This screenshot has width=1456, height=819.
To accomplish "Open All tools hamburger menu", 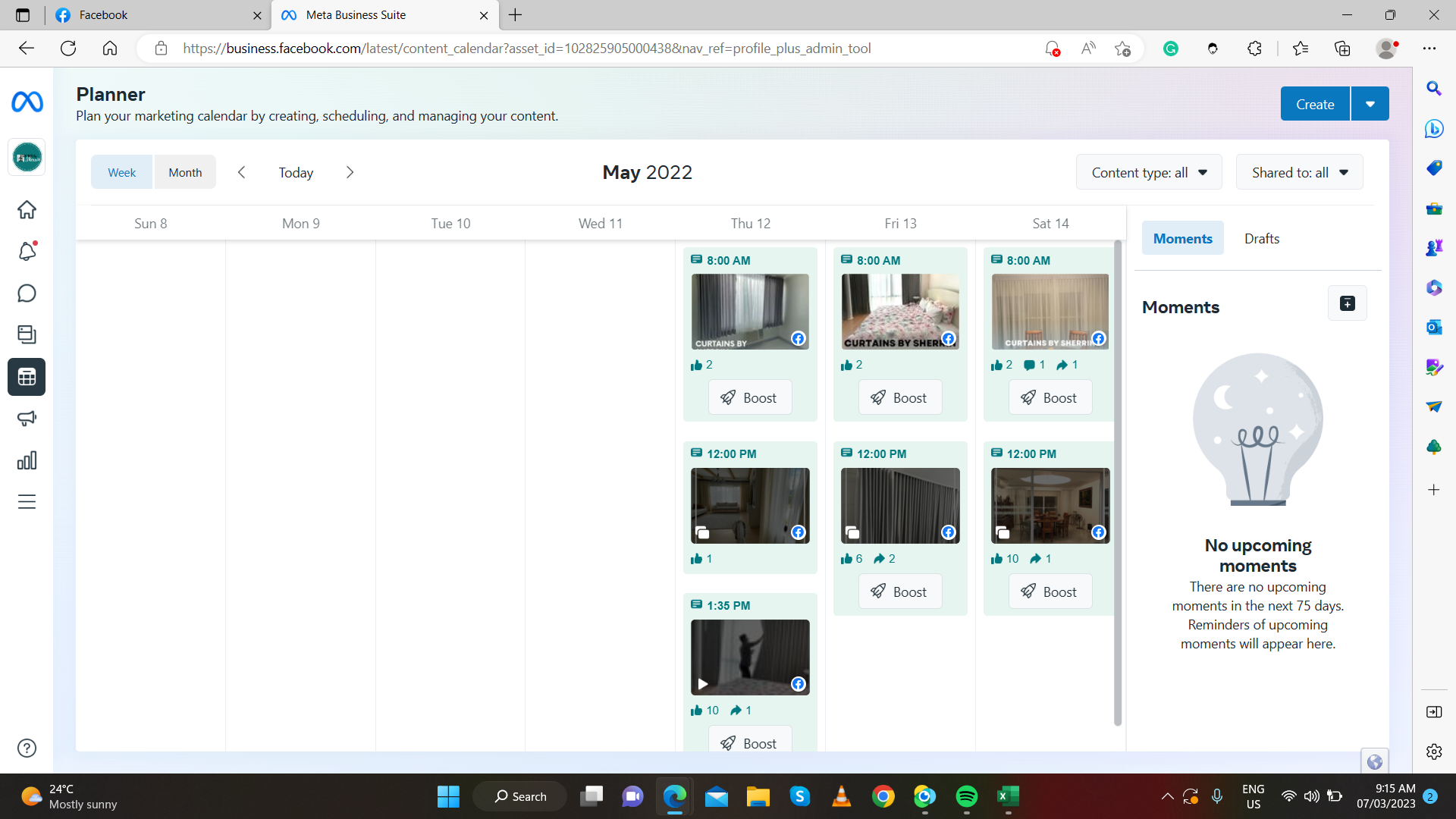I will (x=27, y=502).
